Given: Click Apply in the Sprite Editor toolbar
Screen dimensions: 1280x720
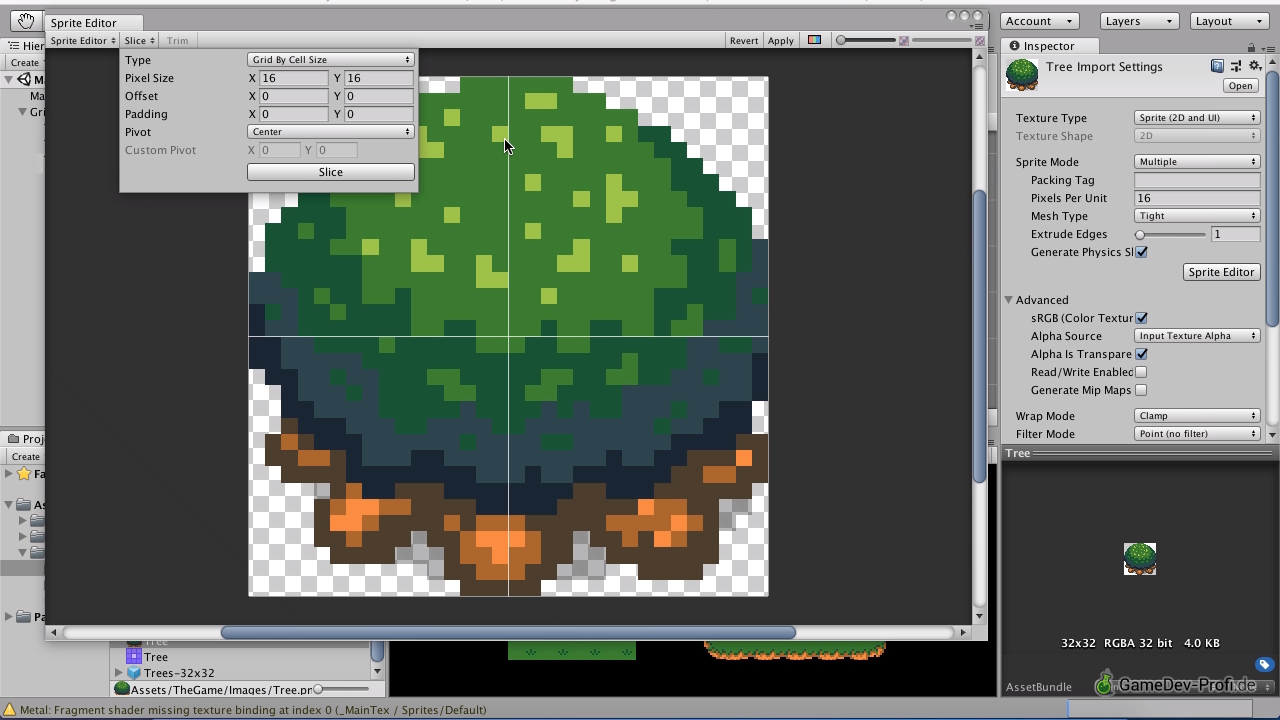Looking at the screenshot, I should pos(780,41).
